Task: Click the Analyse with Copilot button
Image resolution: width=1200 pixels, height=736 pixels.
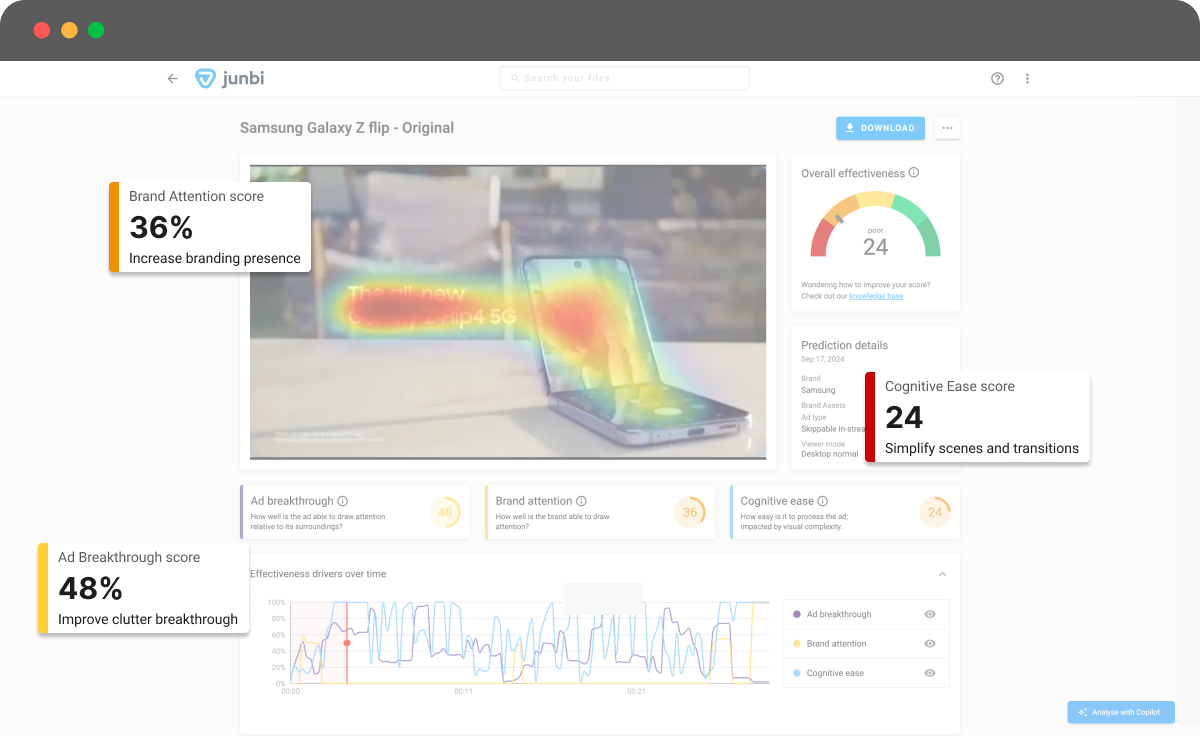Action: click(x=1121, y=712)
